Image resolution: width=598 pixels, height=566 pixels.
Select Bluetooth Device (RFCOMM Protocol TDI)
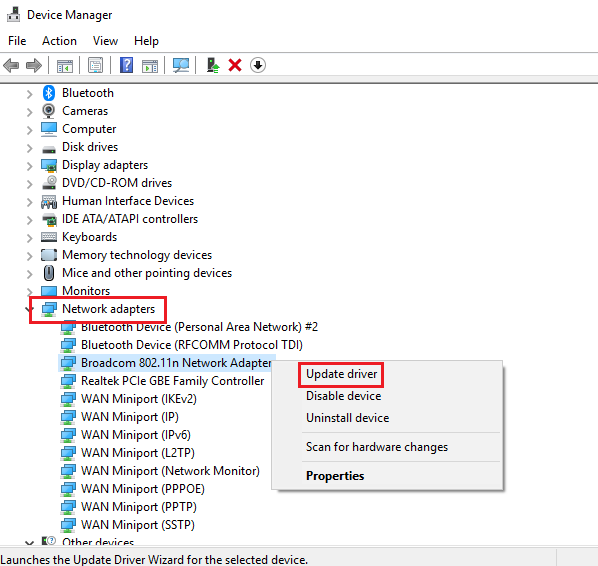coord(192,345)
